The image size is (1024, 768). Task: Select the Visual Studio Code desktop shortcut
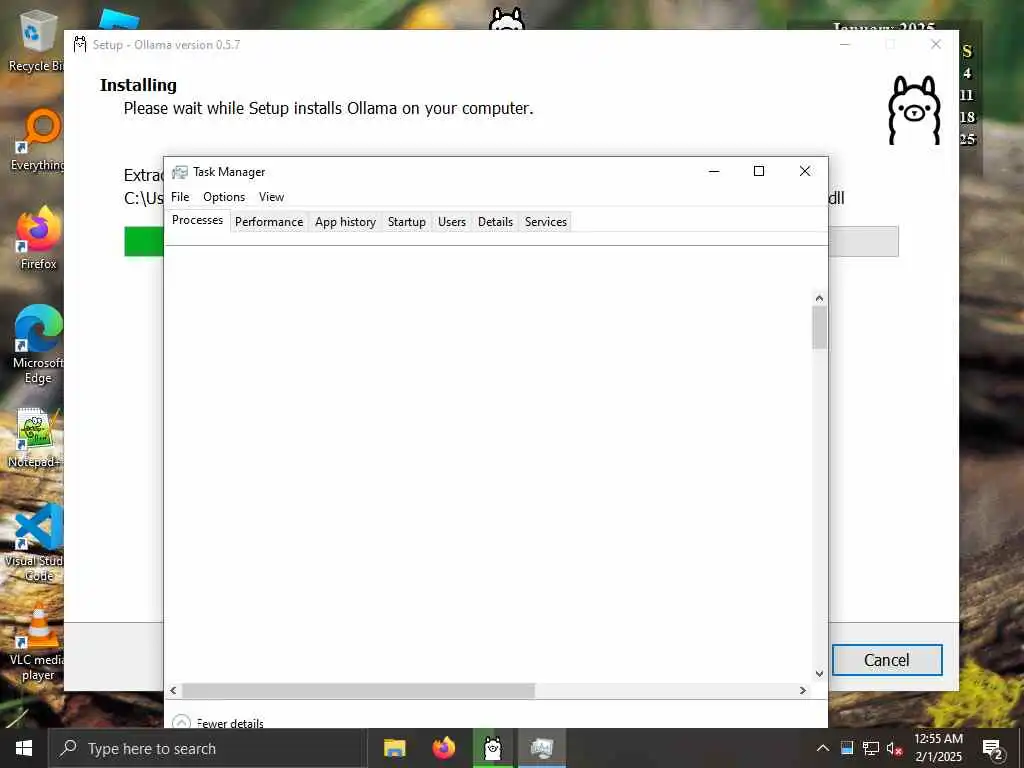coord(35,542)
